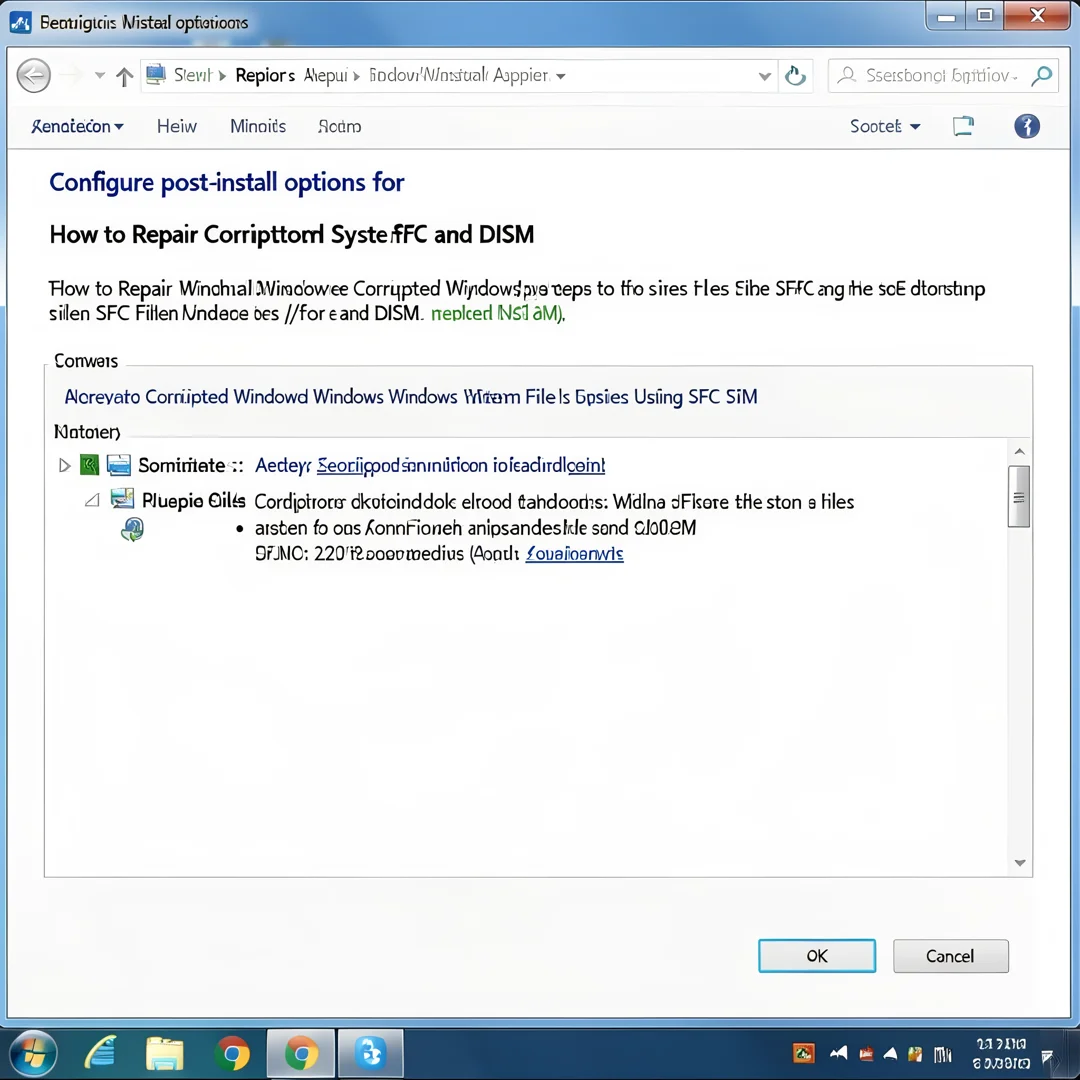Open recent locations dropdown beside forward arrow
The height and width of the screenshot is (1080, 1080).
click(x=100, y=75)
